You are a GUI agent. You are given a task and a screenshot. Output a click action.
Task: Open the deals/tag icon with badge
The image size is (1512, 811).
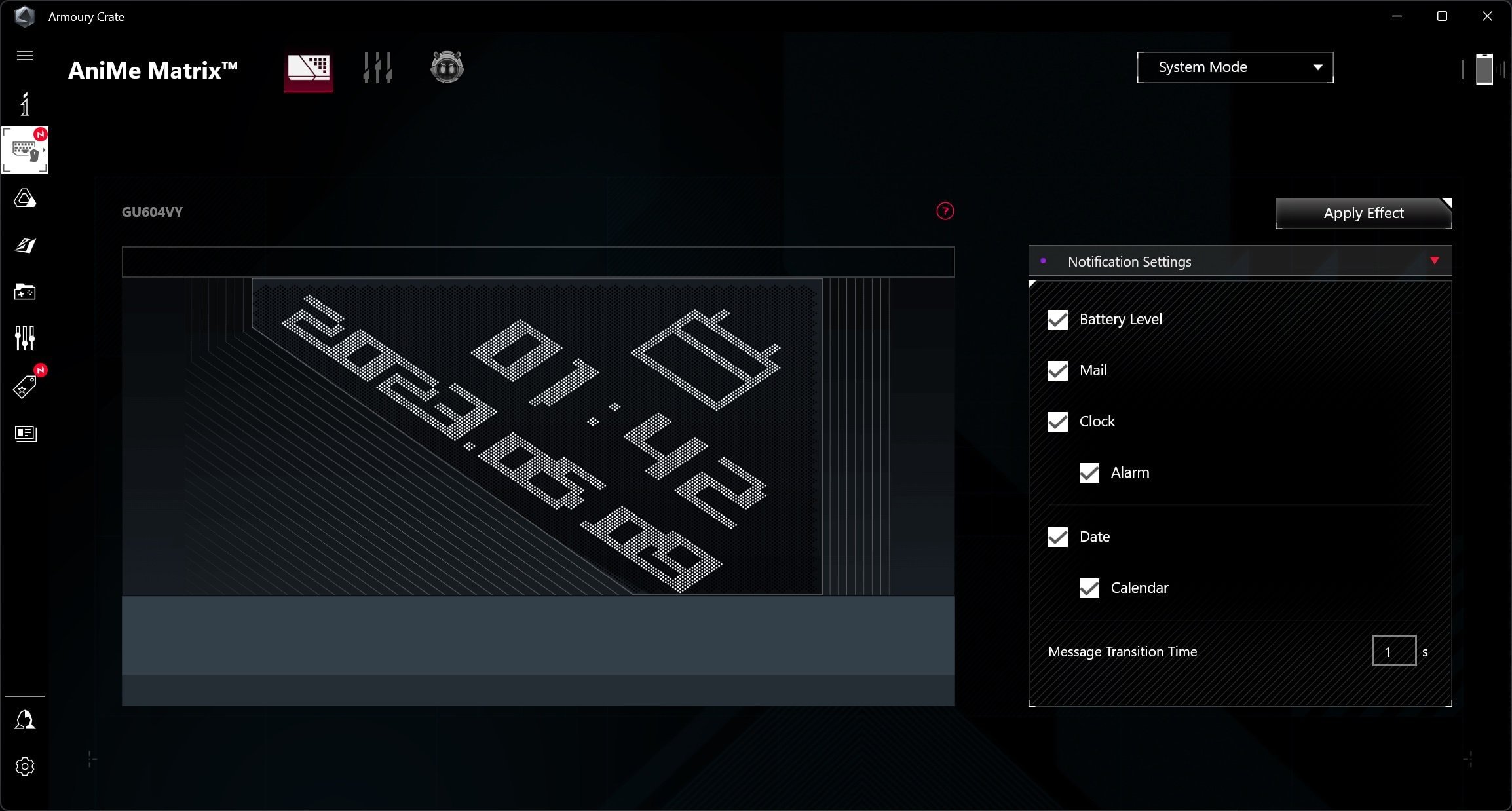(x=24, y=386)
